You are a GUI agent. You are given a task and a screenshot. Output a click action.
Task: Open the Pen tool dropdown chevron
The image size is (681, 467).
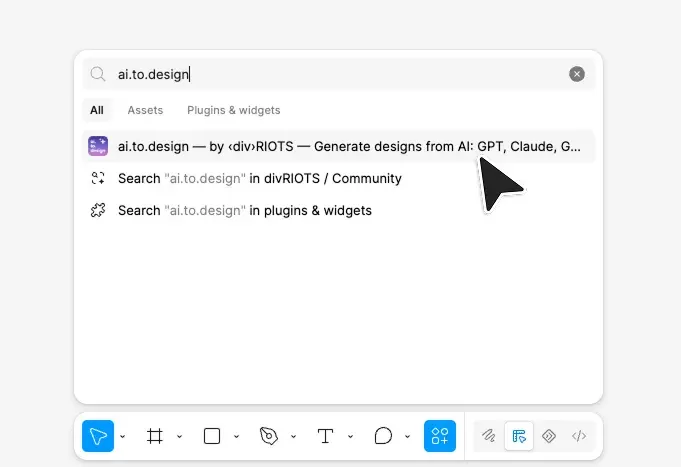[x=294, y=436]
